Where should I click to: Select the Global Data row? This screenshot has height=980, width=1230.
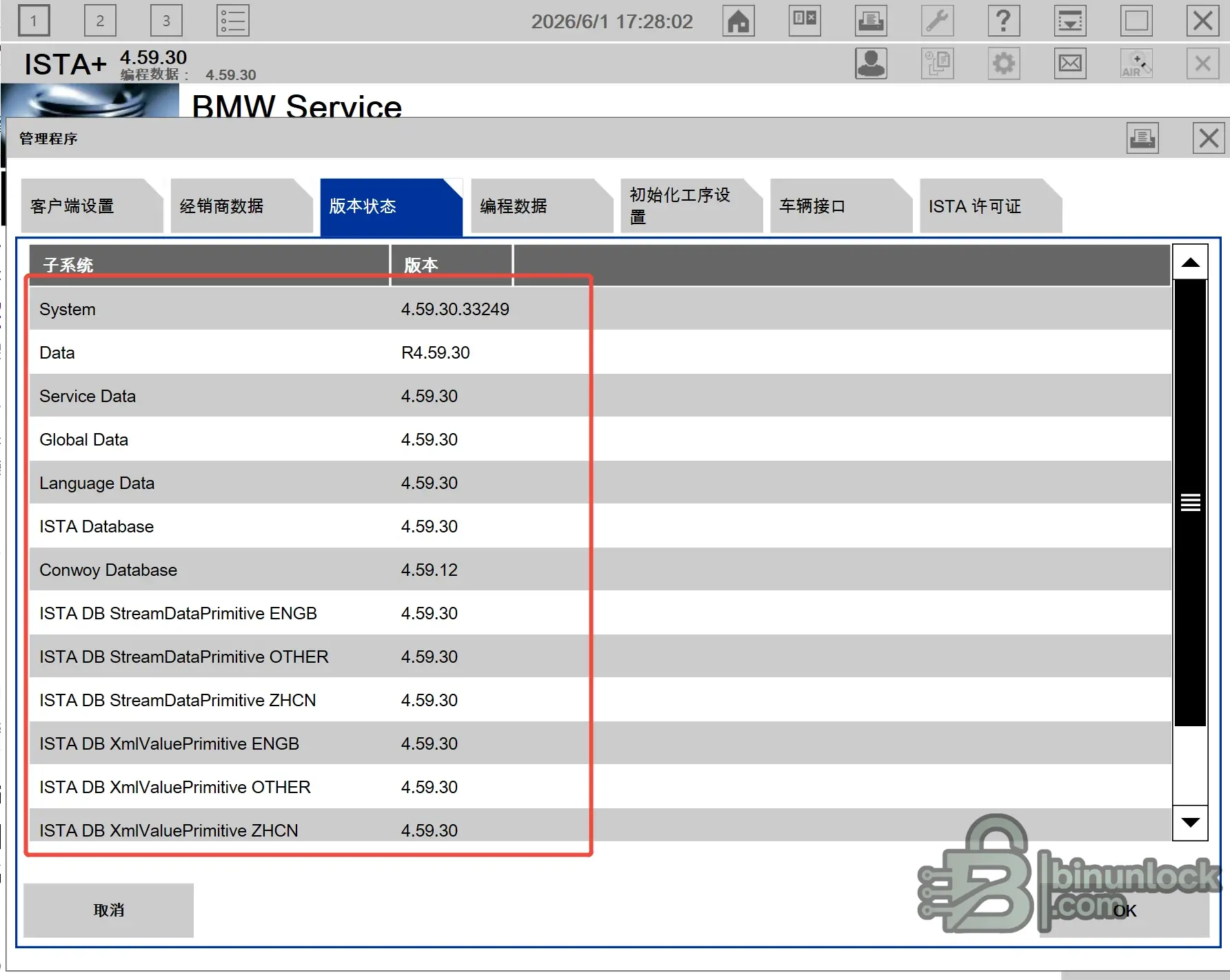(x=600, y=439)
